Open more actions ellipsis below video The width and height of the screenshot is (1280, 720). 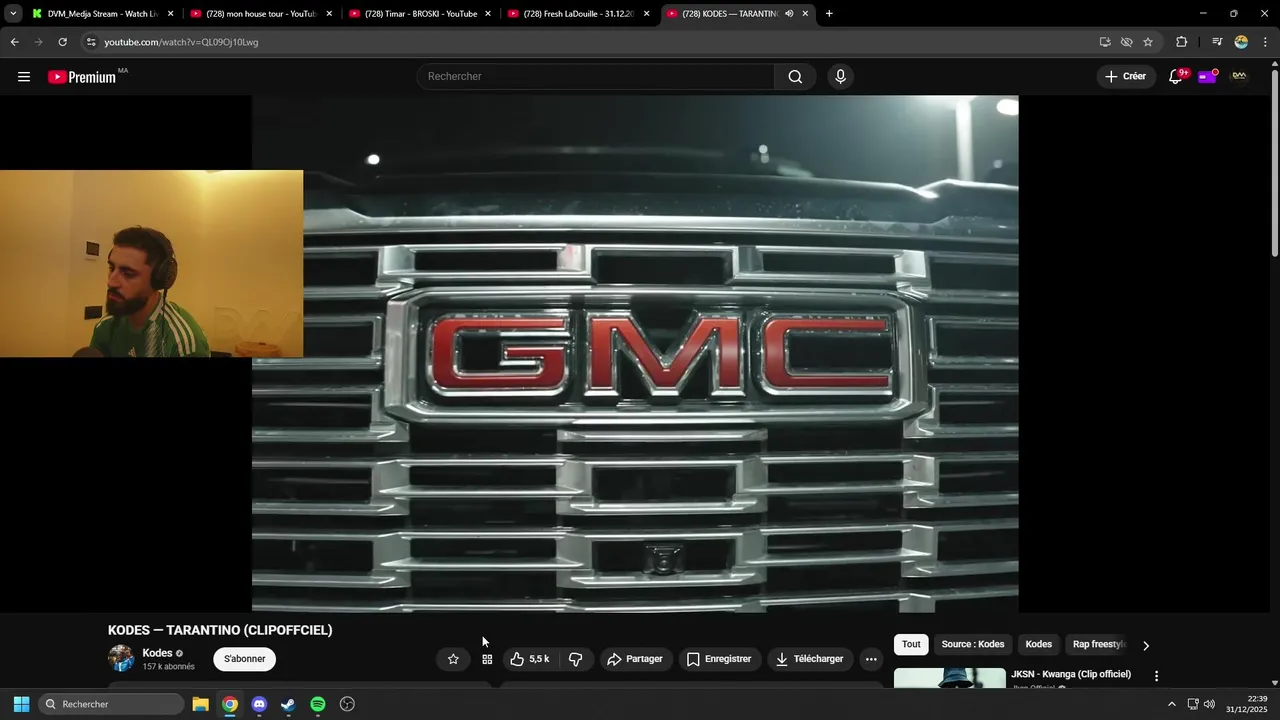coord(871,659)
